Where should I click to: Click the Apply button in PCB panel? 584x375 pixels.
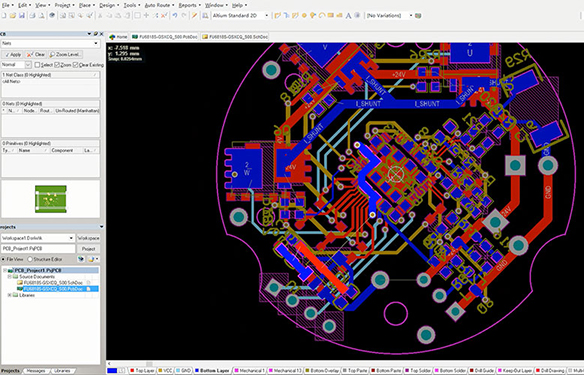tap(13, 55)
